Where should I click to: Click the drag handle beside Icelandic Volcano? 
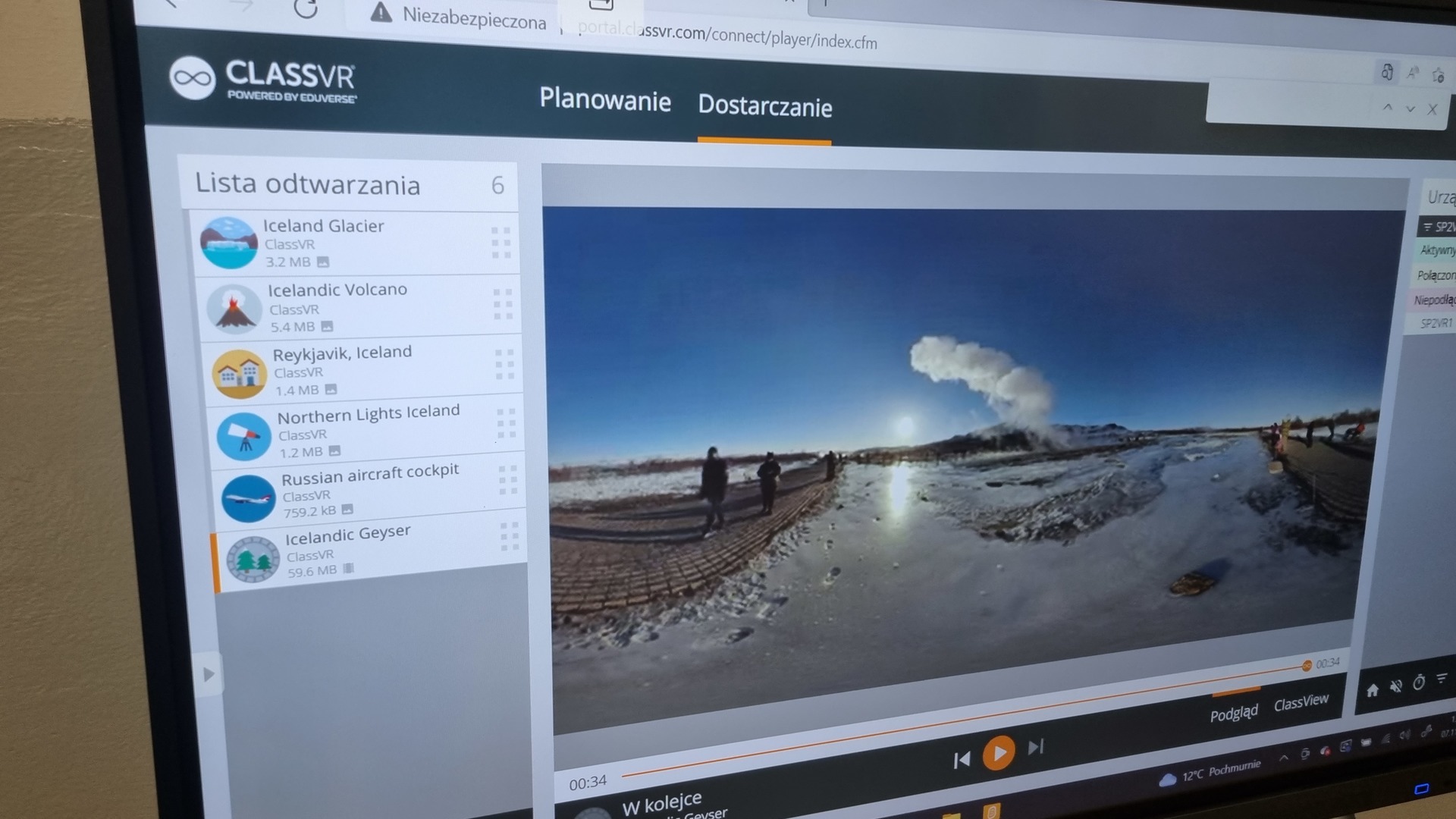(503, 304)
